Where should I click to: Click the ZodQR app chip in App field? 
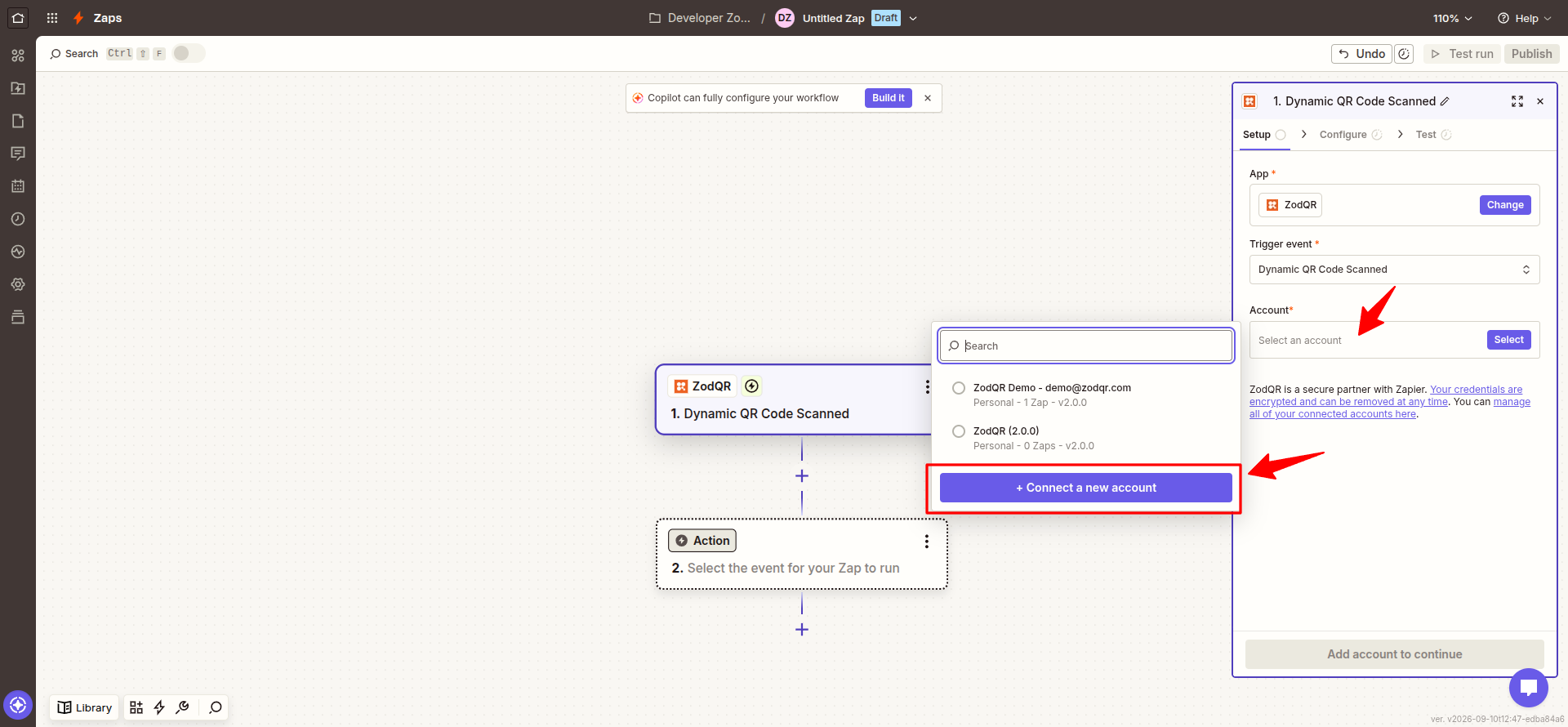pyautogui.click(x=1290, y=205)
